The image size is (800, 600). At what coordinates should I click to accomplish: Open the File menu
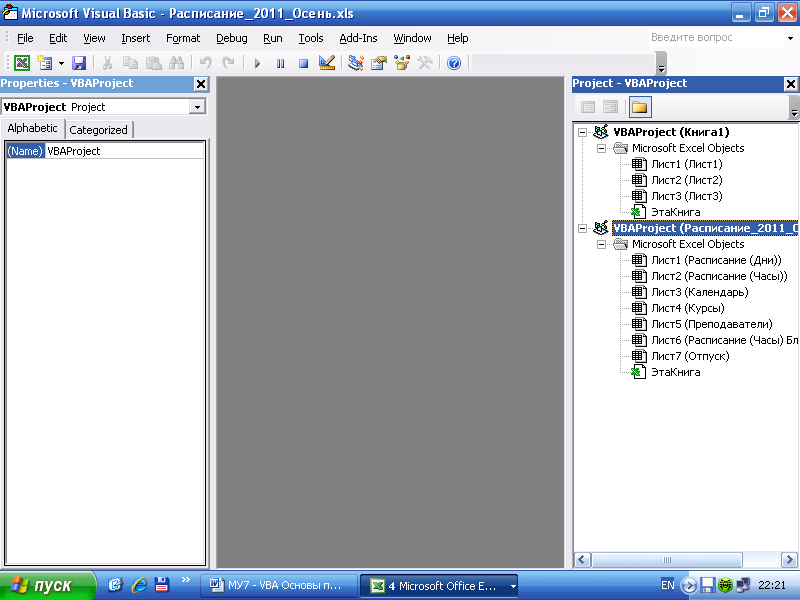(25, 38)
